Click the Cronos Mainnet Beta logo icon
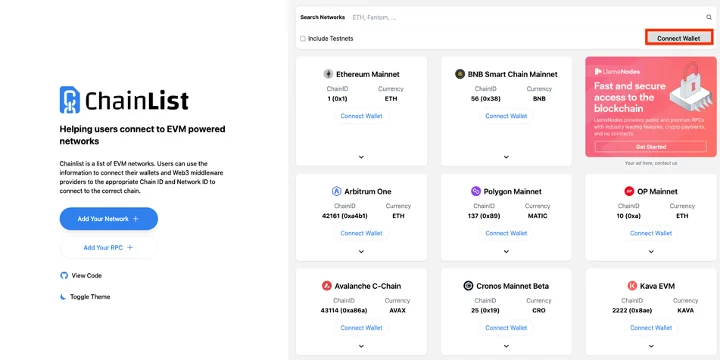Viewport: 720px width, 360px height. (x=468, y=286)
